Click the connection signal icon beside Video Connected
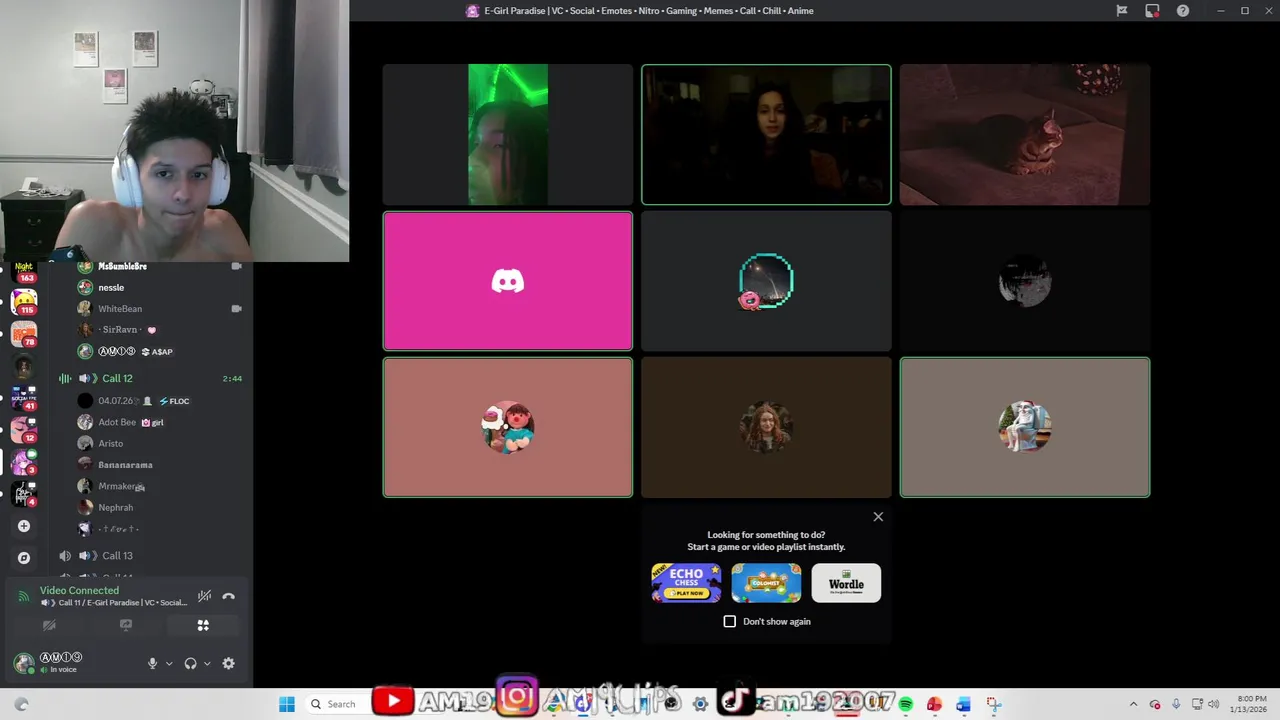This screenshot has width=1280, height=720. pyautogui.click(x=24, y=596)
